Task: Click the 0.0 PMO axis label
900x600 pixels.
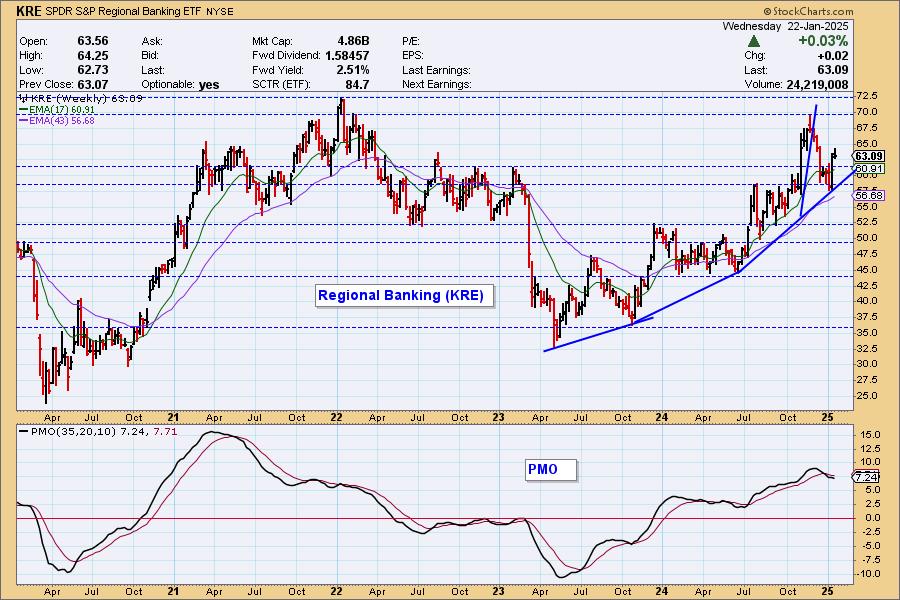Action: pyautogui.click(x=873, y=517)
